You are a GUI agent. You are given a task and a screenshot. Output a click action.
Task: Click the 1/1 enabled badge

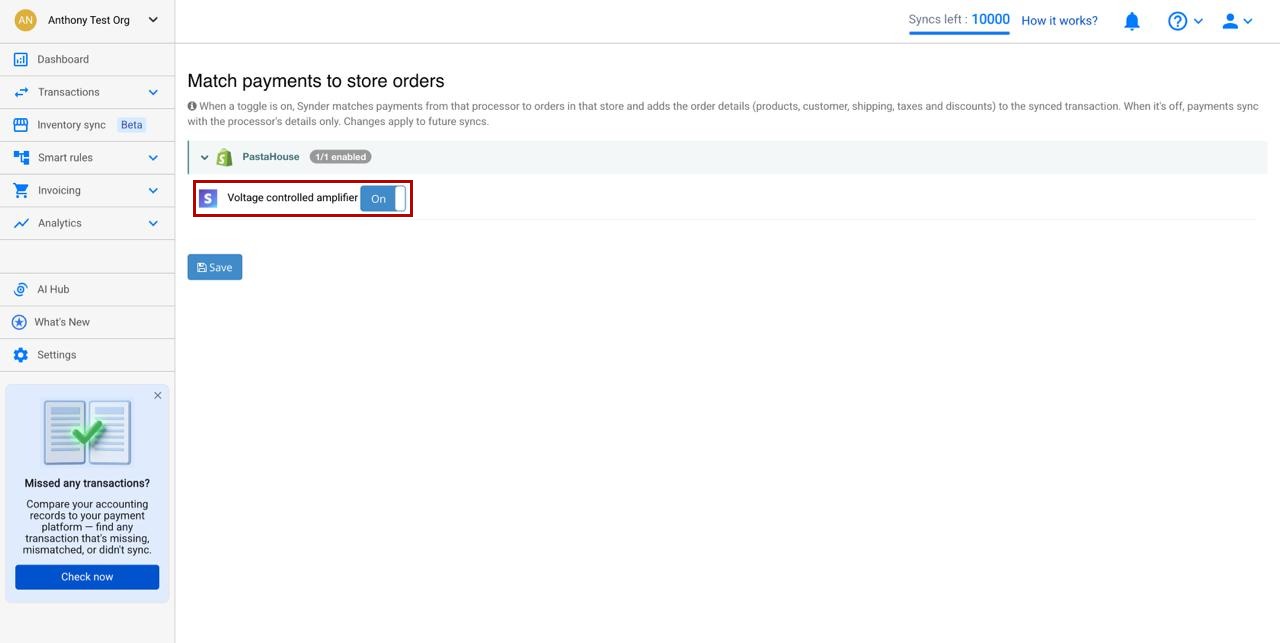pyautogui.click(x=340, y=157)
